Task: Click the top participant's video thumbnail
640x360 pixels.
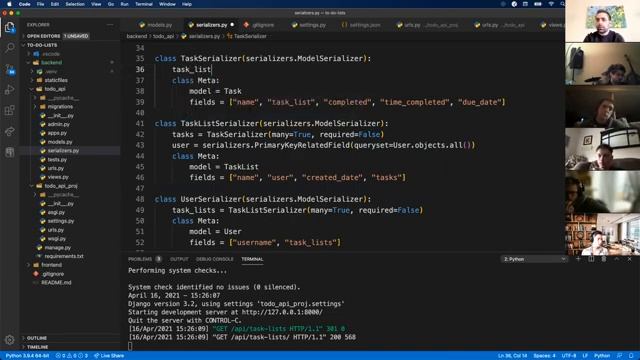Action: [602, 21]
